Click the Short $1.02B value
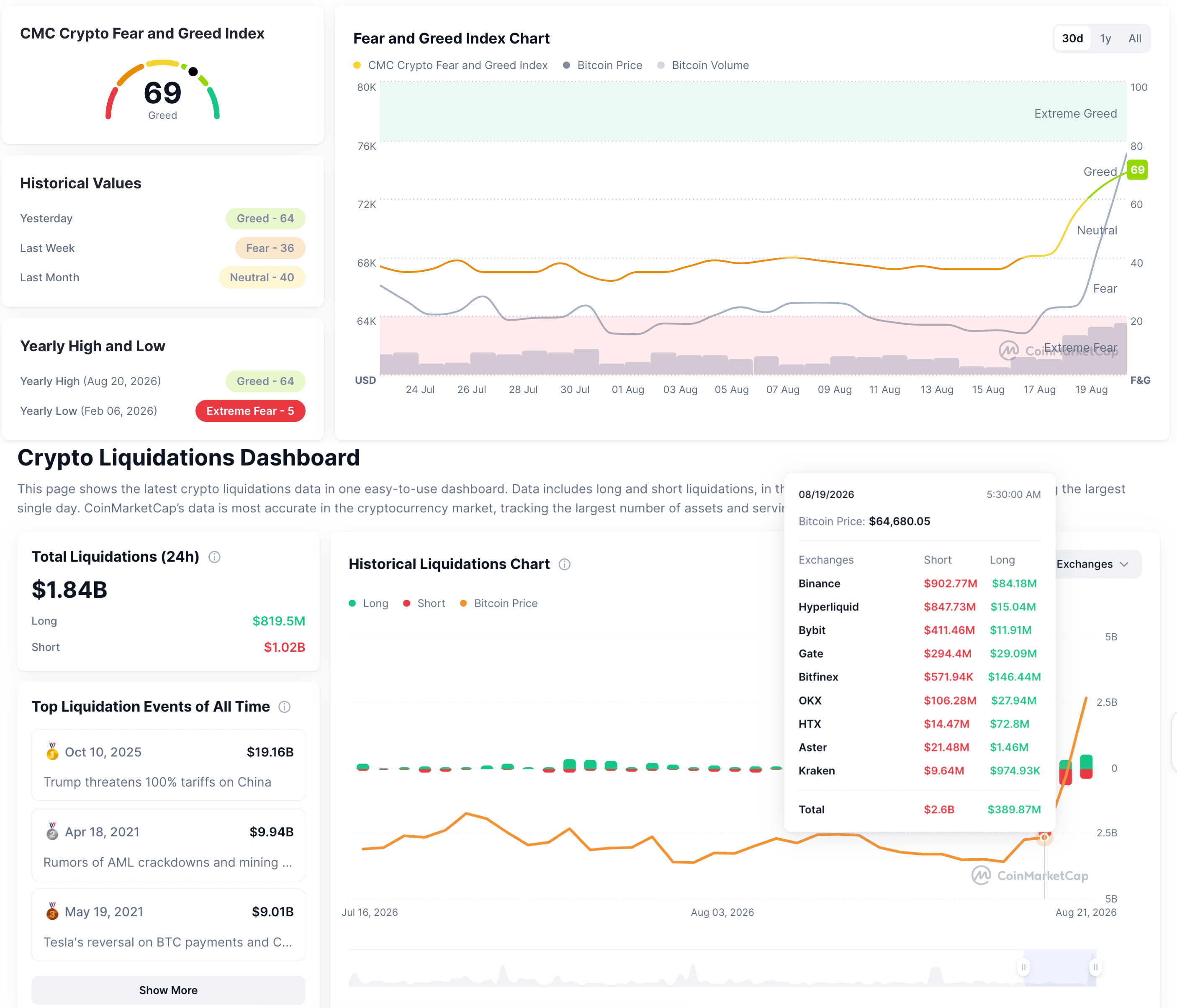1177x1008 pixels. pos(284,647)
